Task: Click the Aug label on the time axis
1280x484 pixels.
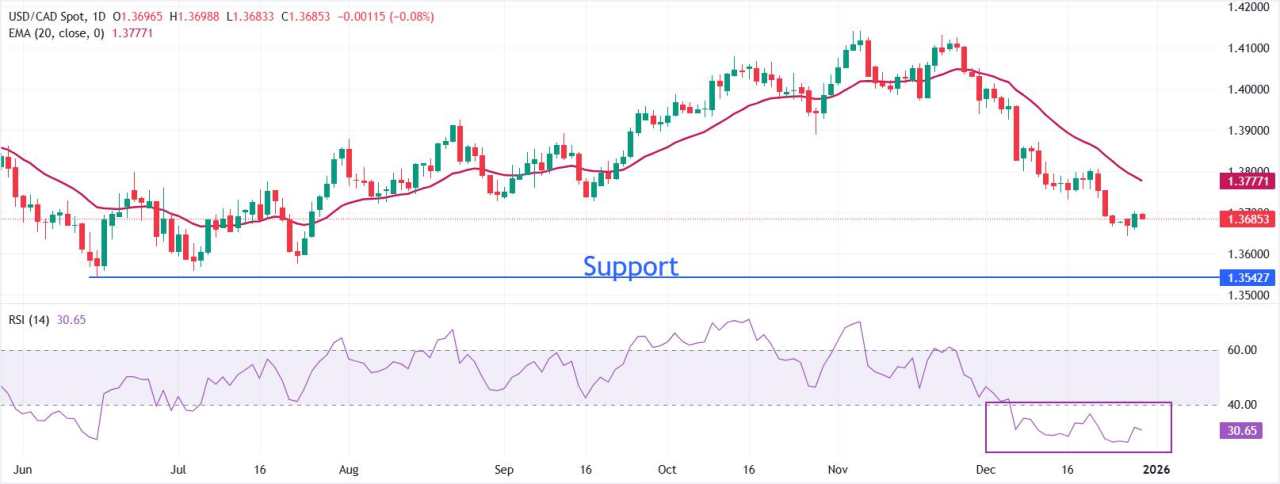Action: tap(347, 469)
